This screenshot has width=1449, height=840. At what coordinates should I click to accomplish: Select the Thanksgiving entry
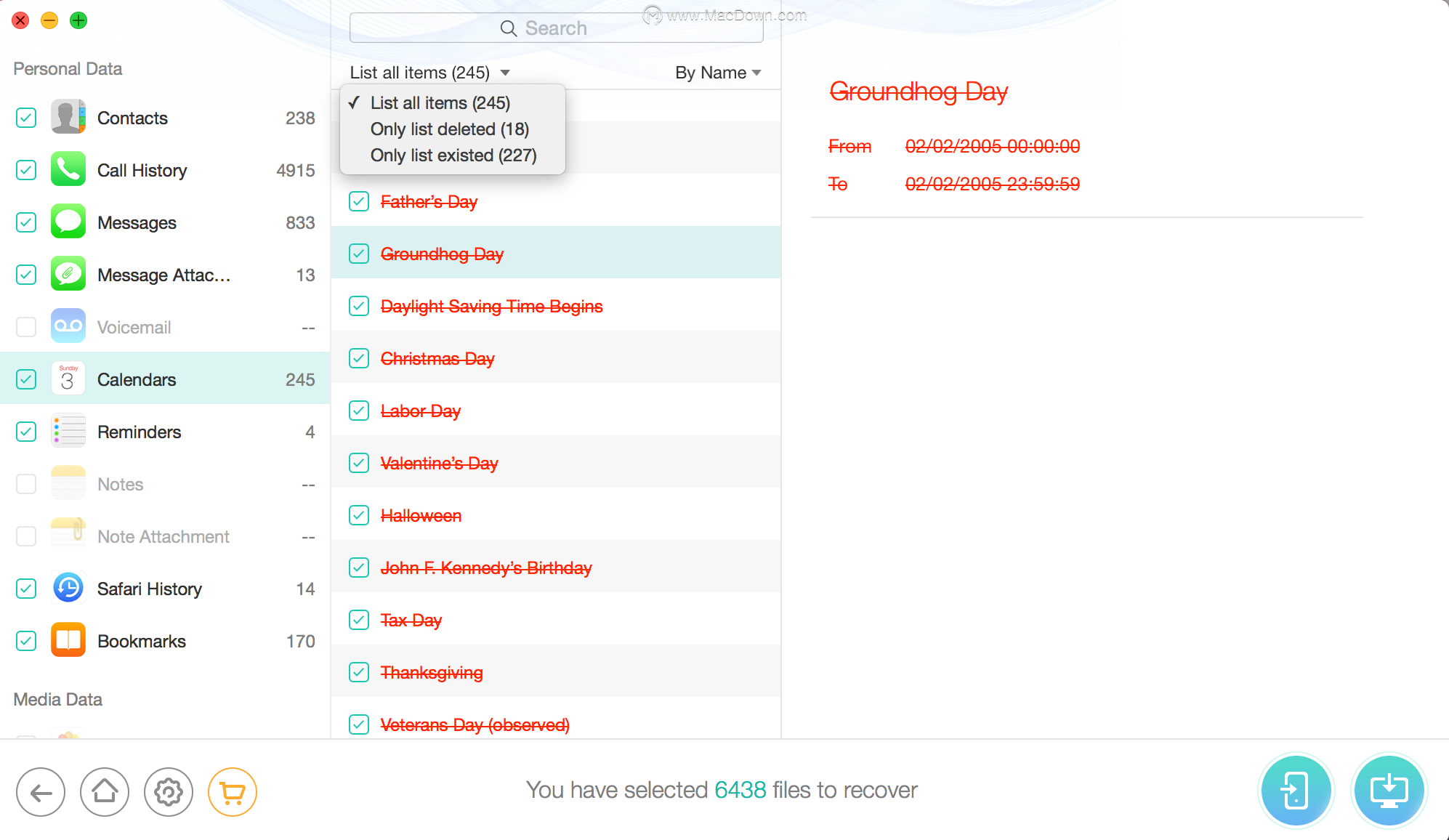[x=556, y=672]
